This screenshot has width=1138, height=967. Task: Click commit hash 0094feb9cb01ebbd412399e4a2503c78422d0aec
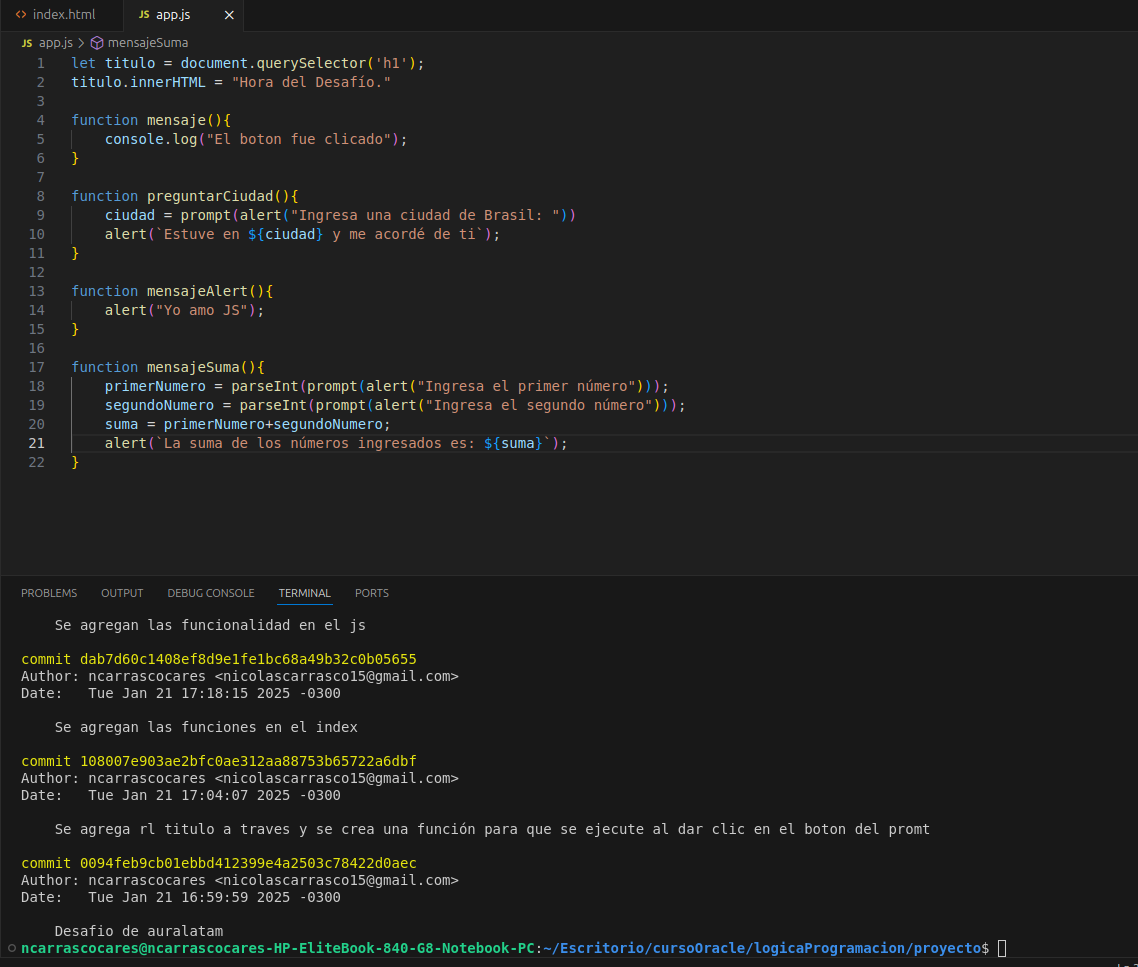(x=248, y=863)
